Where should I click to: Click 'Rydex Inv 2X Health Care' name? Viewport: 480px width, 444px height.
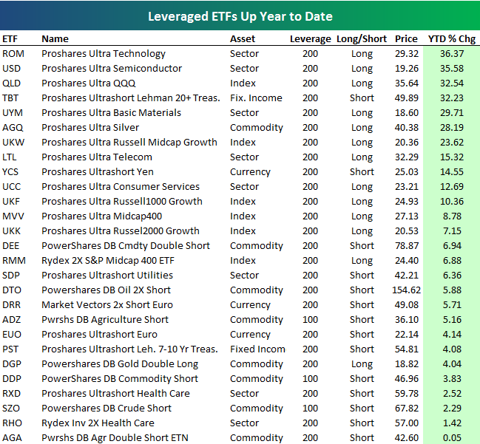click(98, 423)
